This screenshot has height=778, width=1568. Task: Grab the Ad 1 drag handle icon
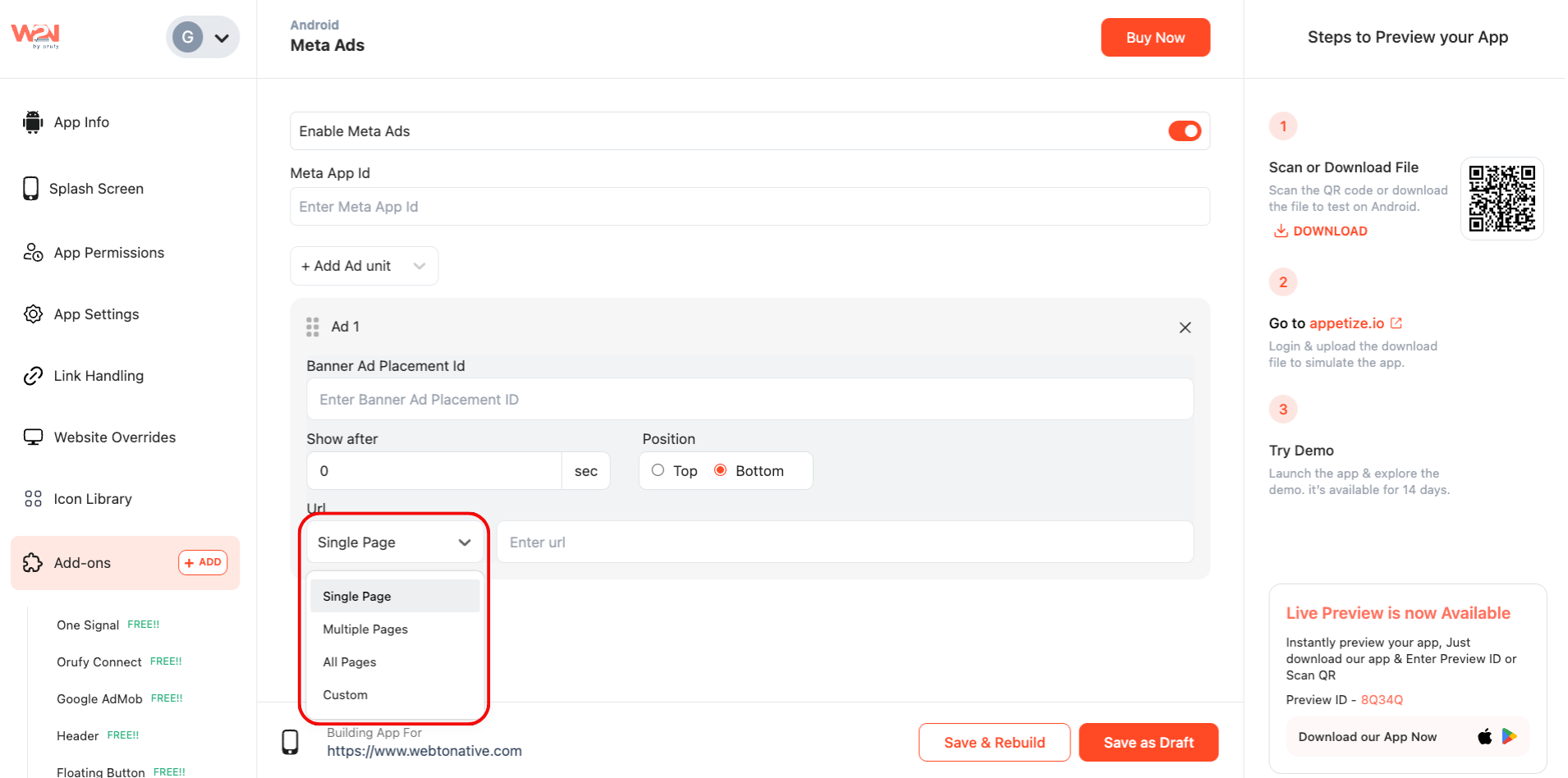point(313,327)
